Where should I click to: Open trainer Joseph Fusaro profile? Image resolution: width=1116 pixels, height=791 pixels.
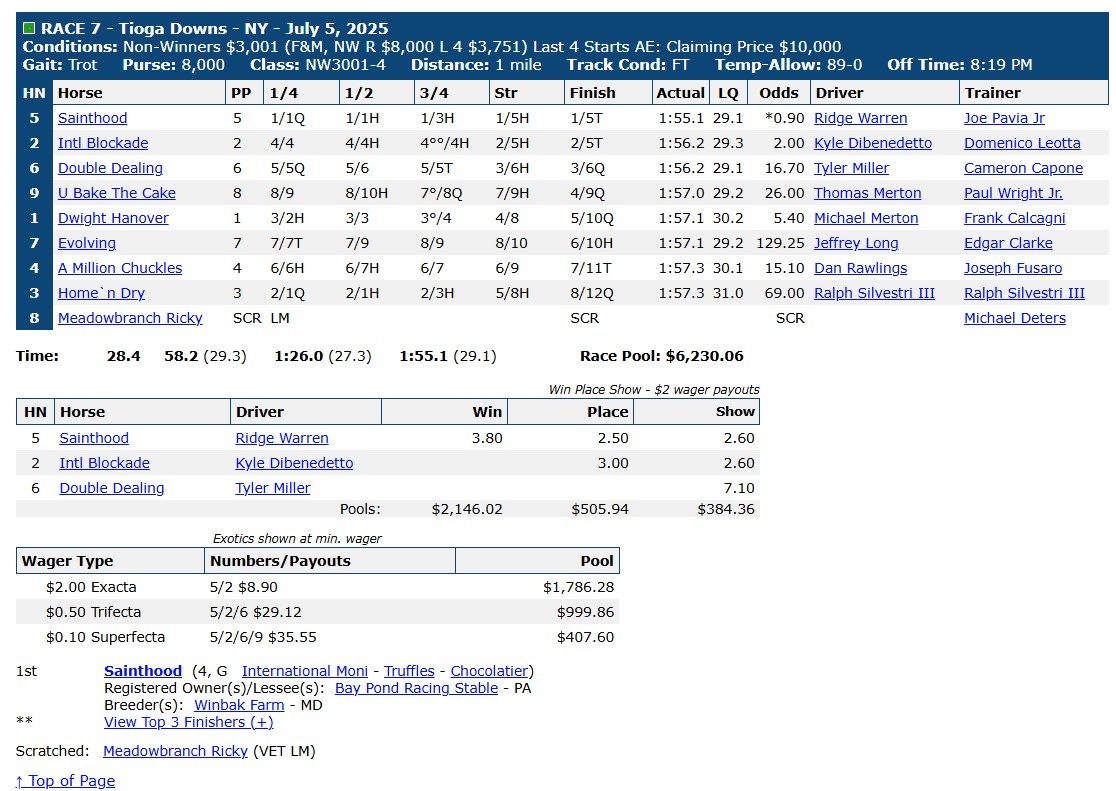click(1013, 268)
